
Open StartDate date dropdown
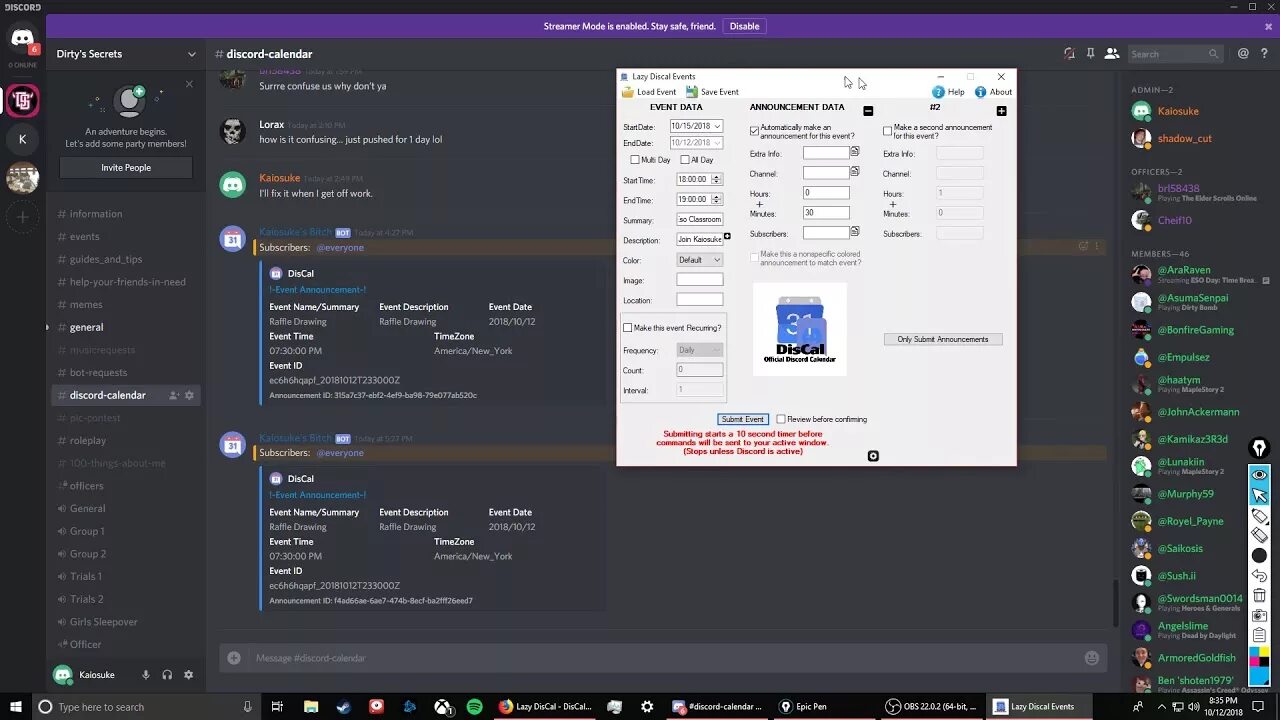[717, 127]
